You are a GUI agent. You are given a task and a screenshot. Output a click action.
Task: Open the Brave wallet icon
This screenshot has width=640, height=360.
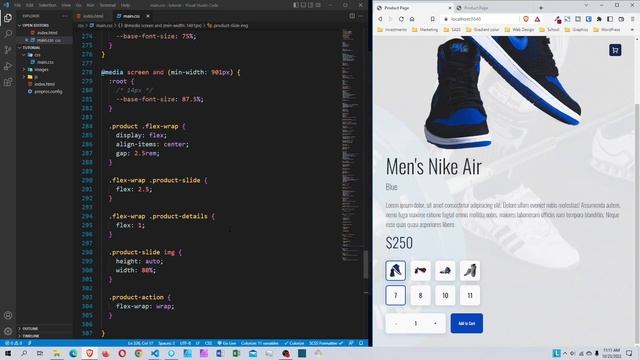coord(621,19)
